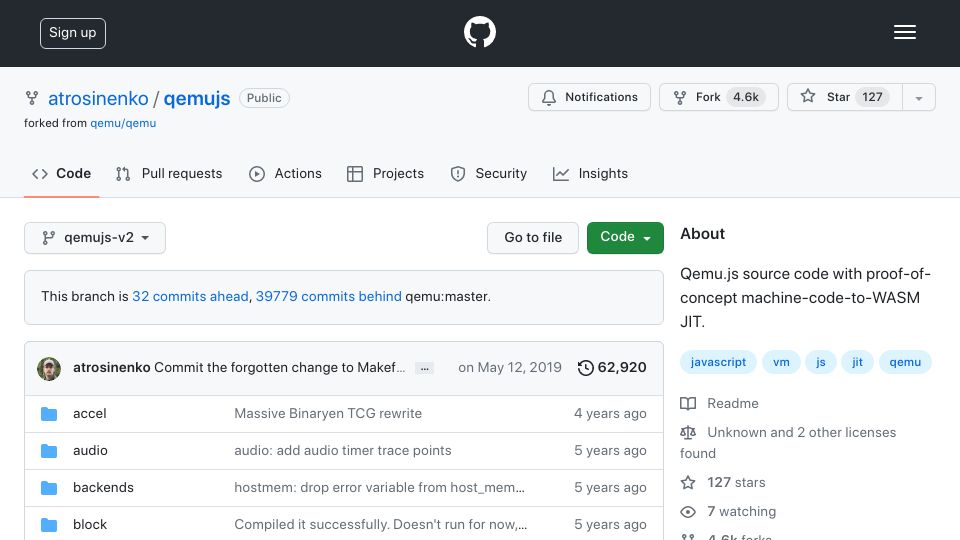Open the green Code download dropdown
This screenshot has height=540, width=960.
coord(625,238)
